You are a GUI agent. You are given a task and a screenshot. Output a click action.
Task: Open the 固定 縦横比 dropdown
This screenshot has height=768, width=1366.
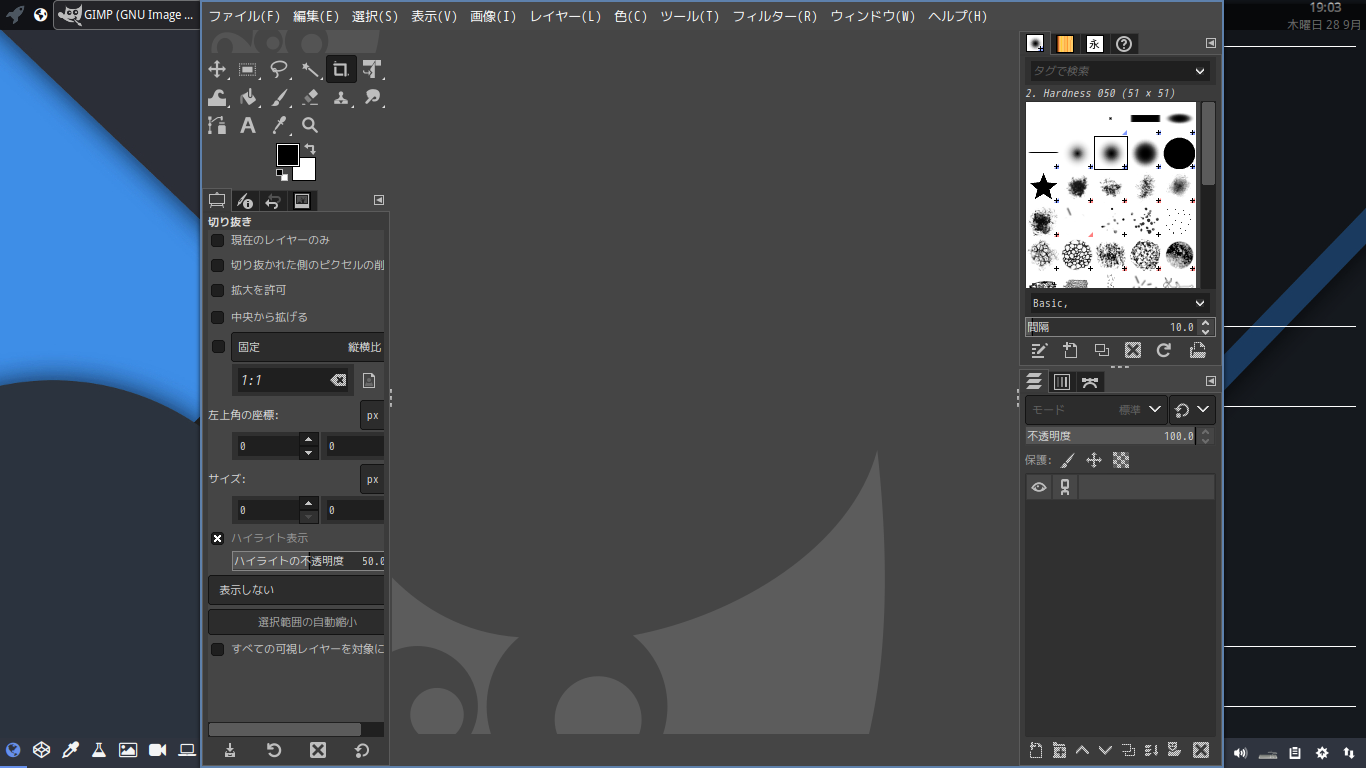[x=308, y=347]
